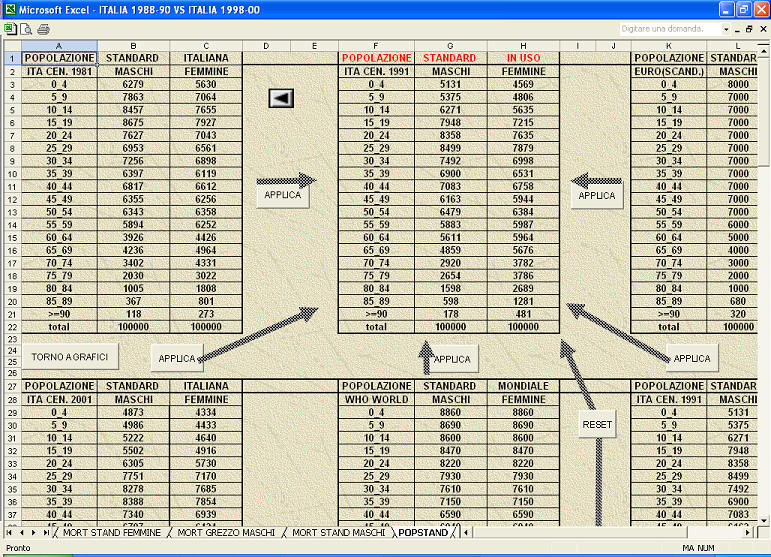
Task: Select cell 'ITA CEN. 2001'
Action: pyautogui.click(x=59, y=399)
